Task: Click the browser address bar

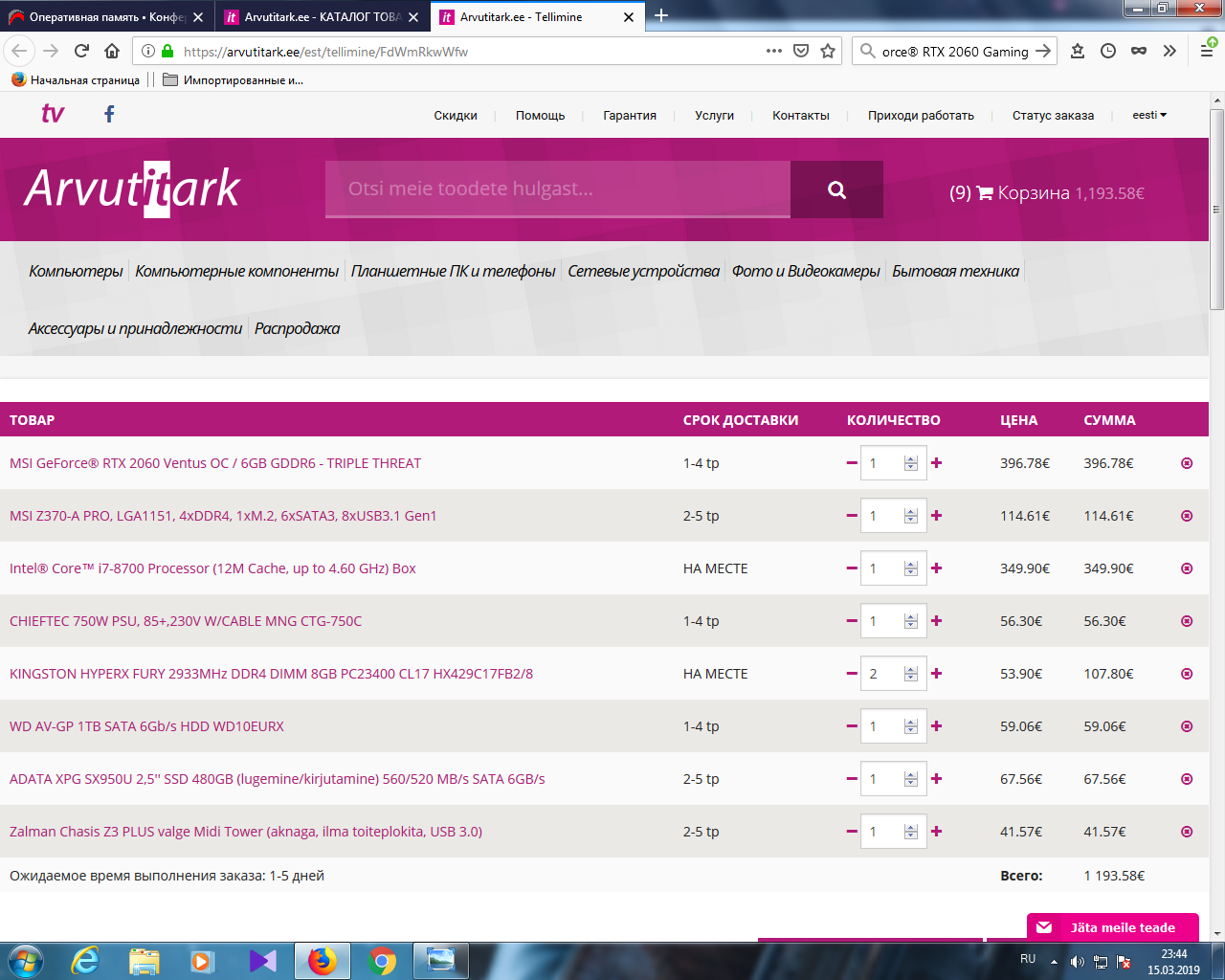Action: click(469, 52)
